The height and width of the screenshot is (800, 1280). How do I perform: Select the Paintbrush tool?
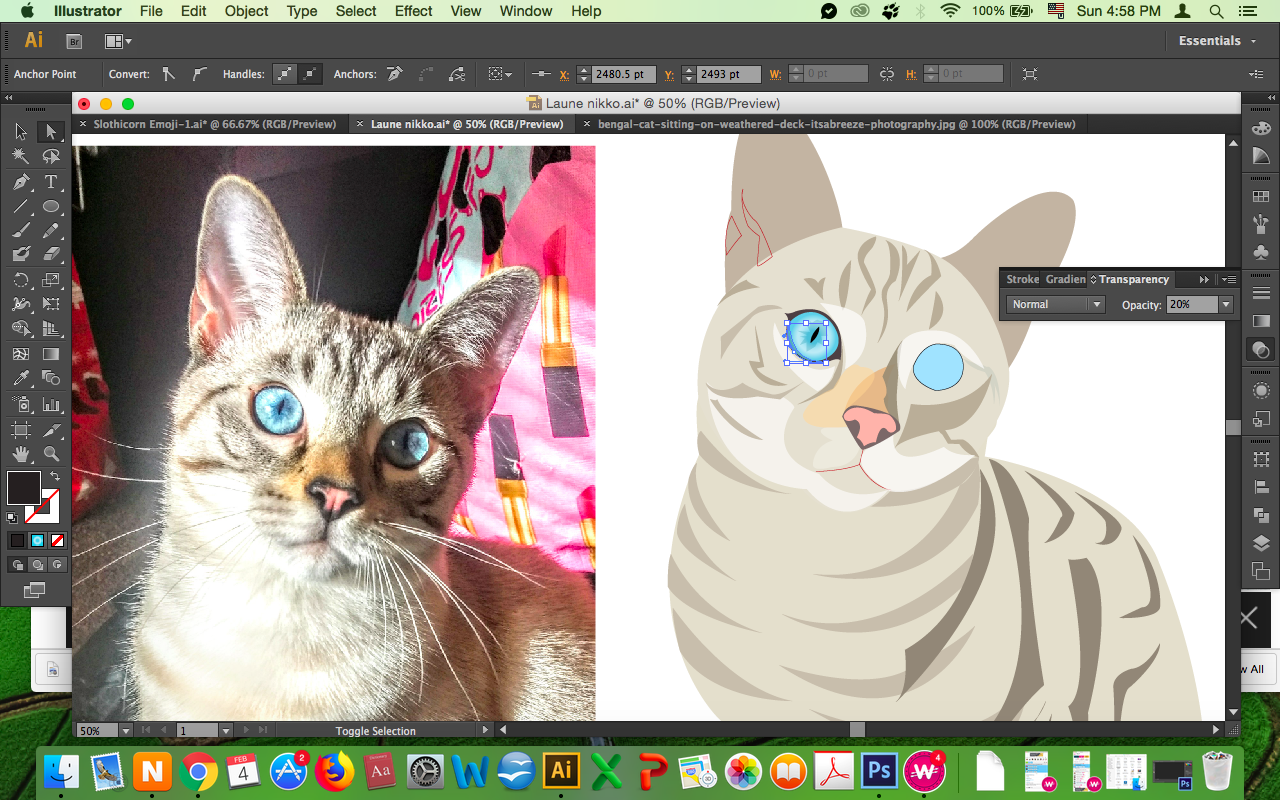pyautogui.click(x=21, y=231)
